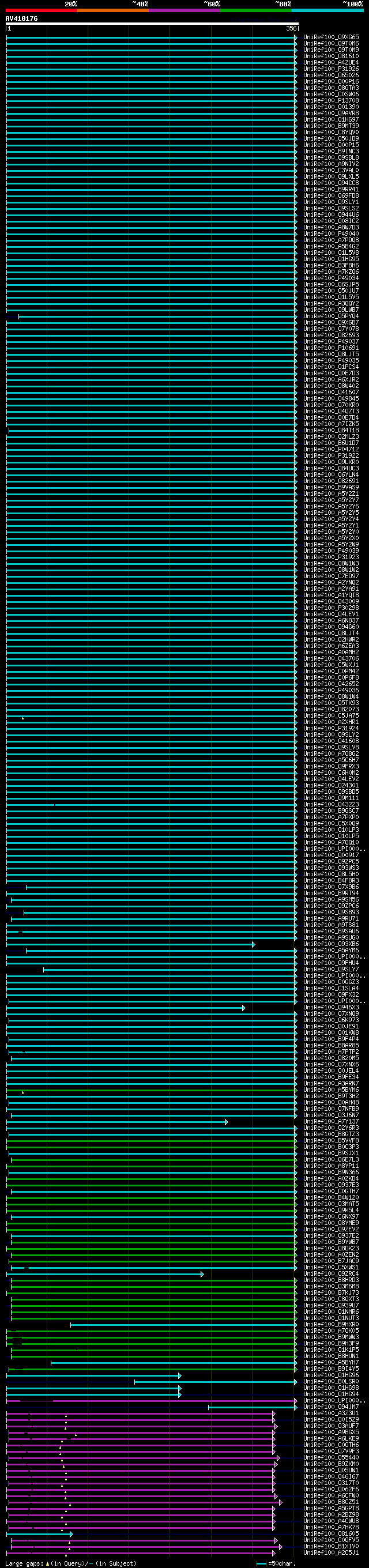Click the query end position 356
Screen dimensions: 369x1568
click(x=291, y=29)
